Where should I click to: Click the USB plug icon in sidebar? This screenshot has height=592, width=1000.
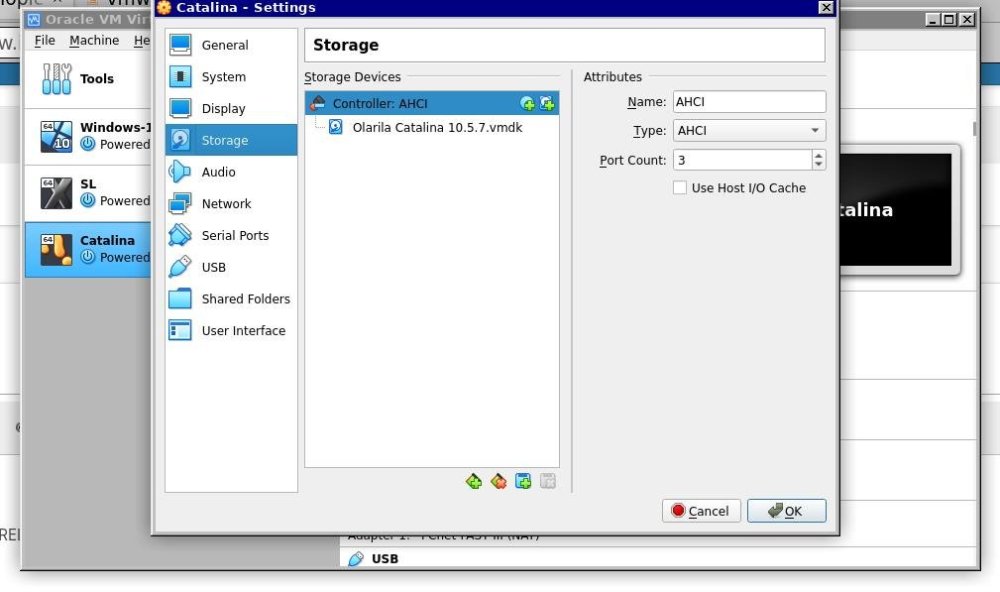coord(180,267)
